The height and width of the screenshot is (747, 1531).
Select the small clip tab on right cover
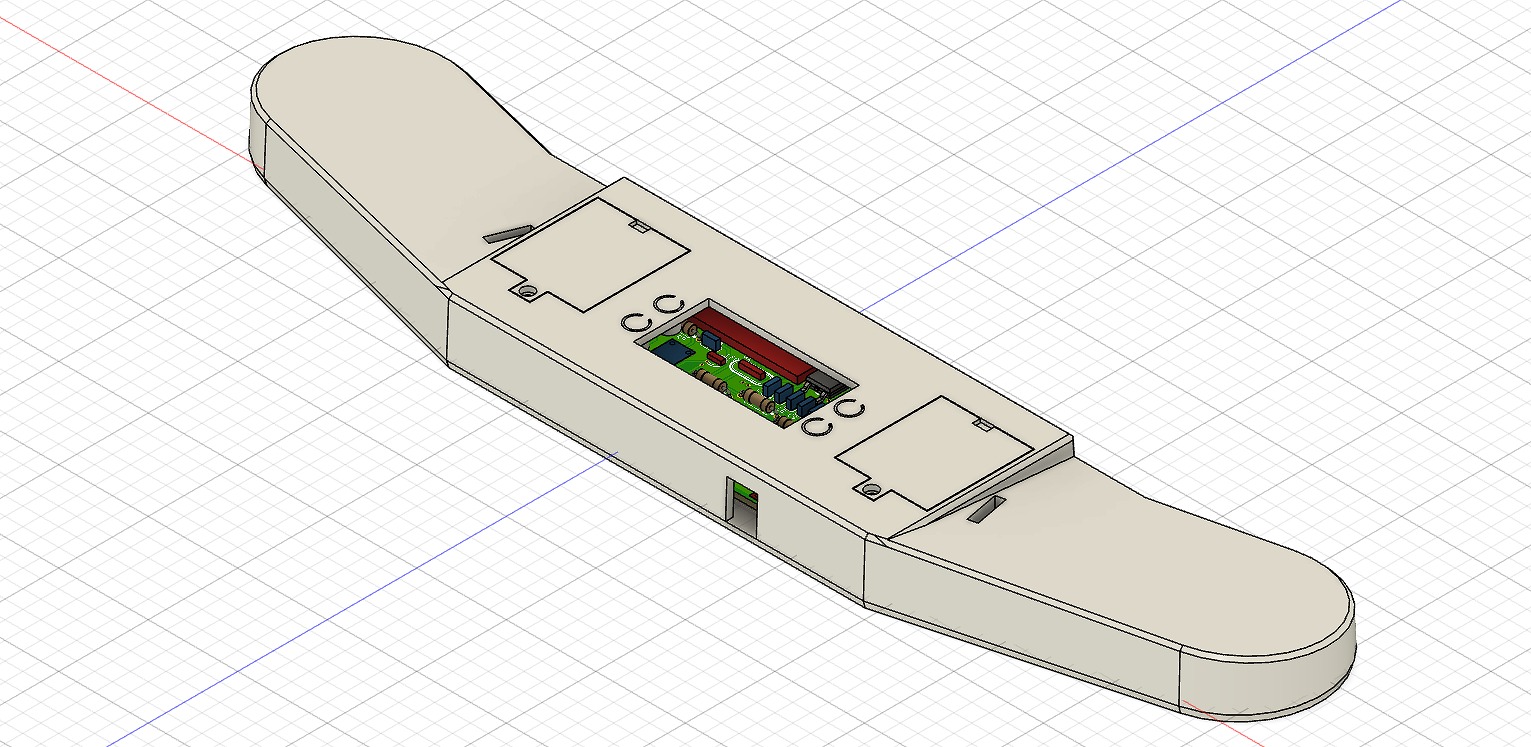[980, 426]
